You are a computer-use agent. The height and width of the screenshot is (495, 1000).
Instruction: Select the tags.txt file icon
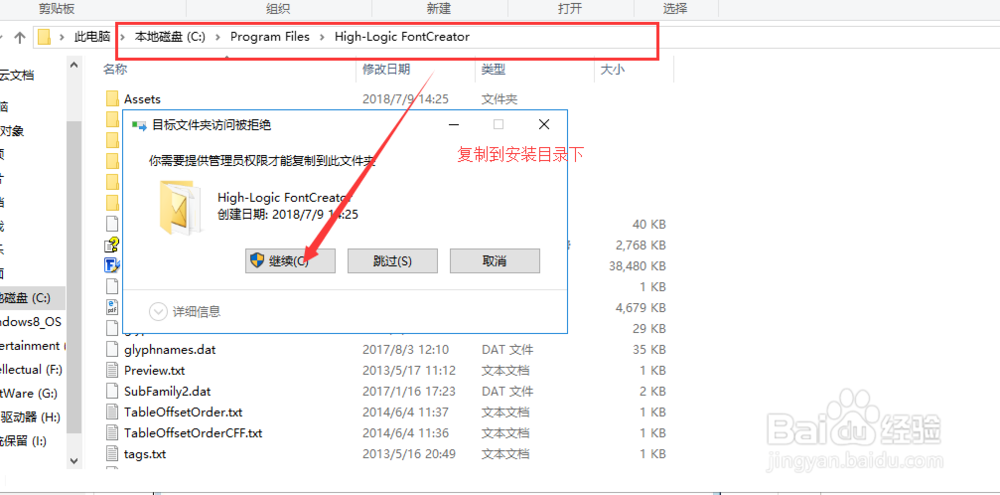click(112, 454)
